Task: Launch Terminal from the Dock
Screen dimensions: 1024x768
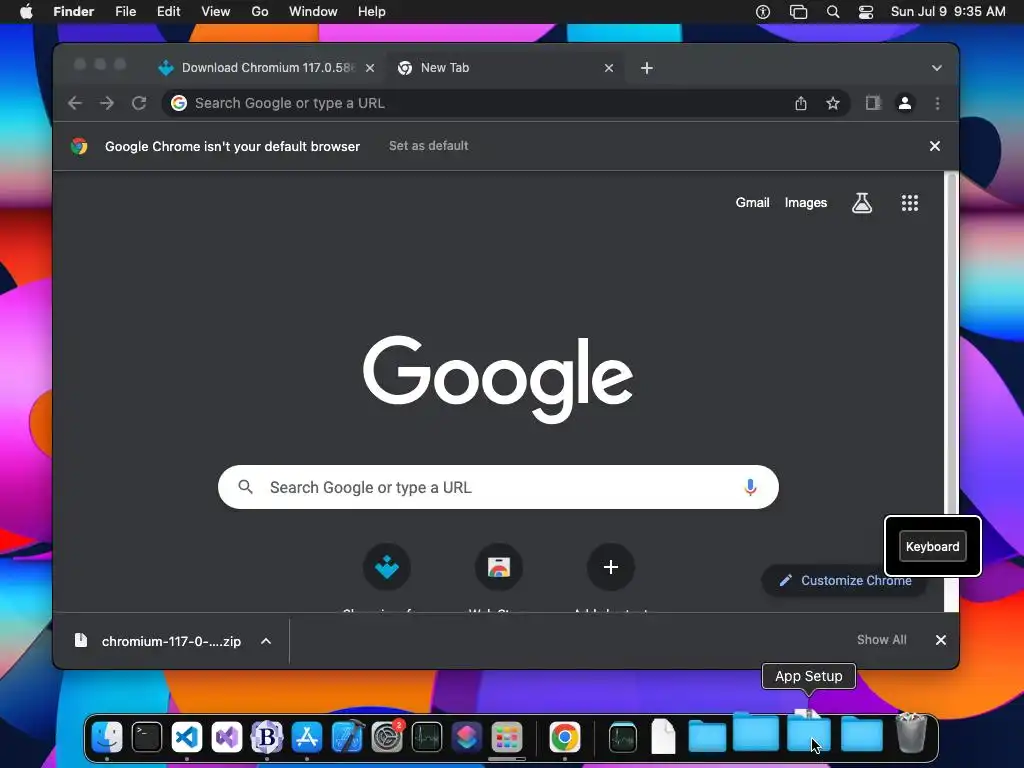Action: pyautogui.click(x=147, y=737)
